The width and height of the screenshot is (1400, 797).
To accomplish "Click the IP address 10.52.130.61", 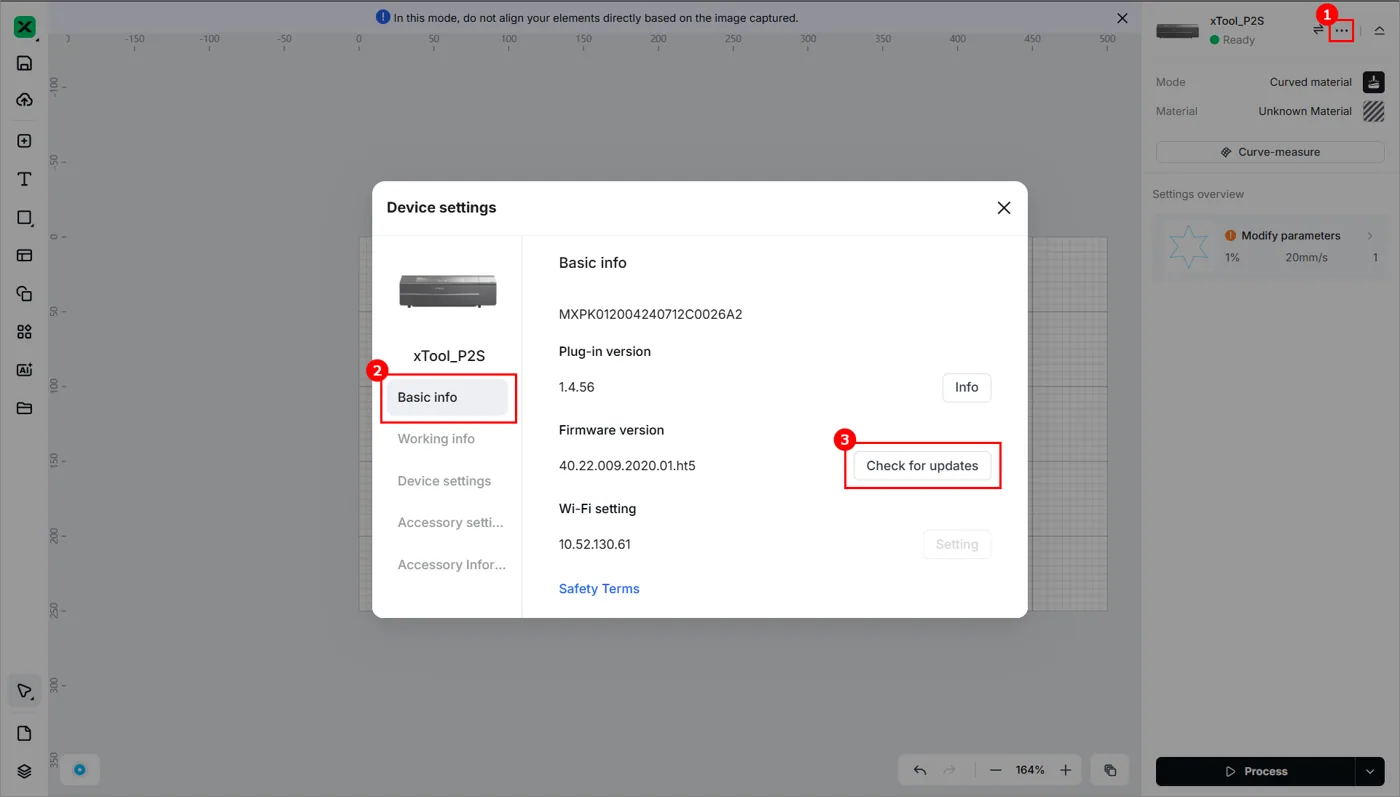I will coord(595,545).
